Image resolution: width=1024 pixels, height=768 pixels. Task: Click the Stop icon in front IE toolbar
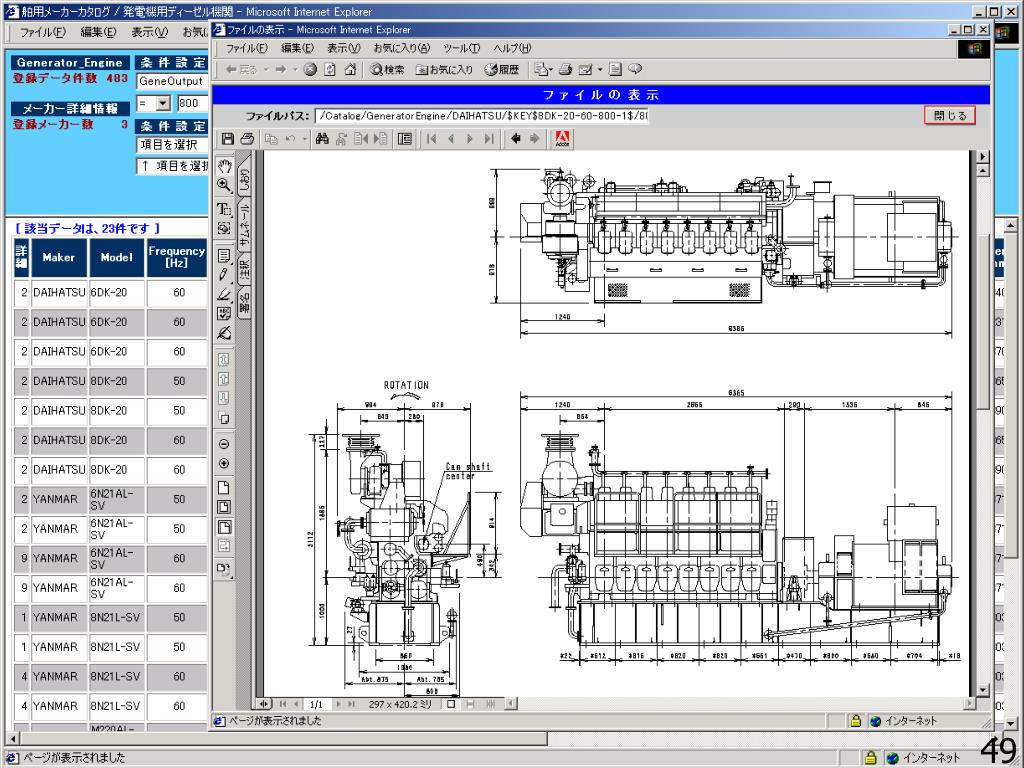[310, 69]
